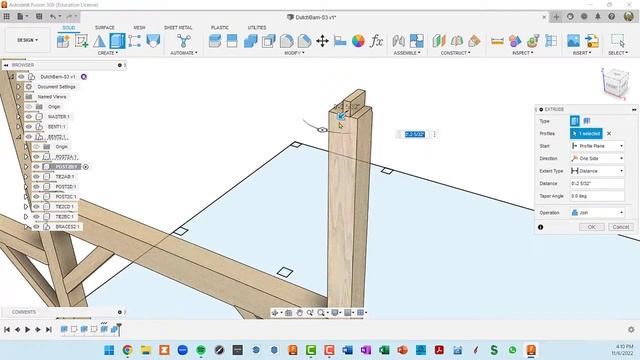Expand TIE2BC:1 tree node
This screenshot has height=360, width=640.
coord(26,217)
